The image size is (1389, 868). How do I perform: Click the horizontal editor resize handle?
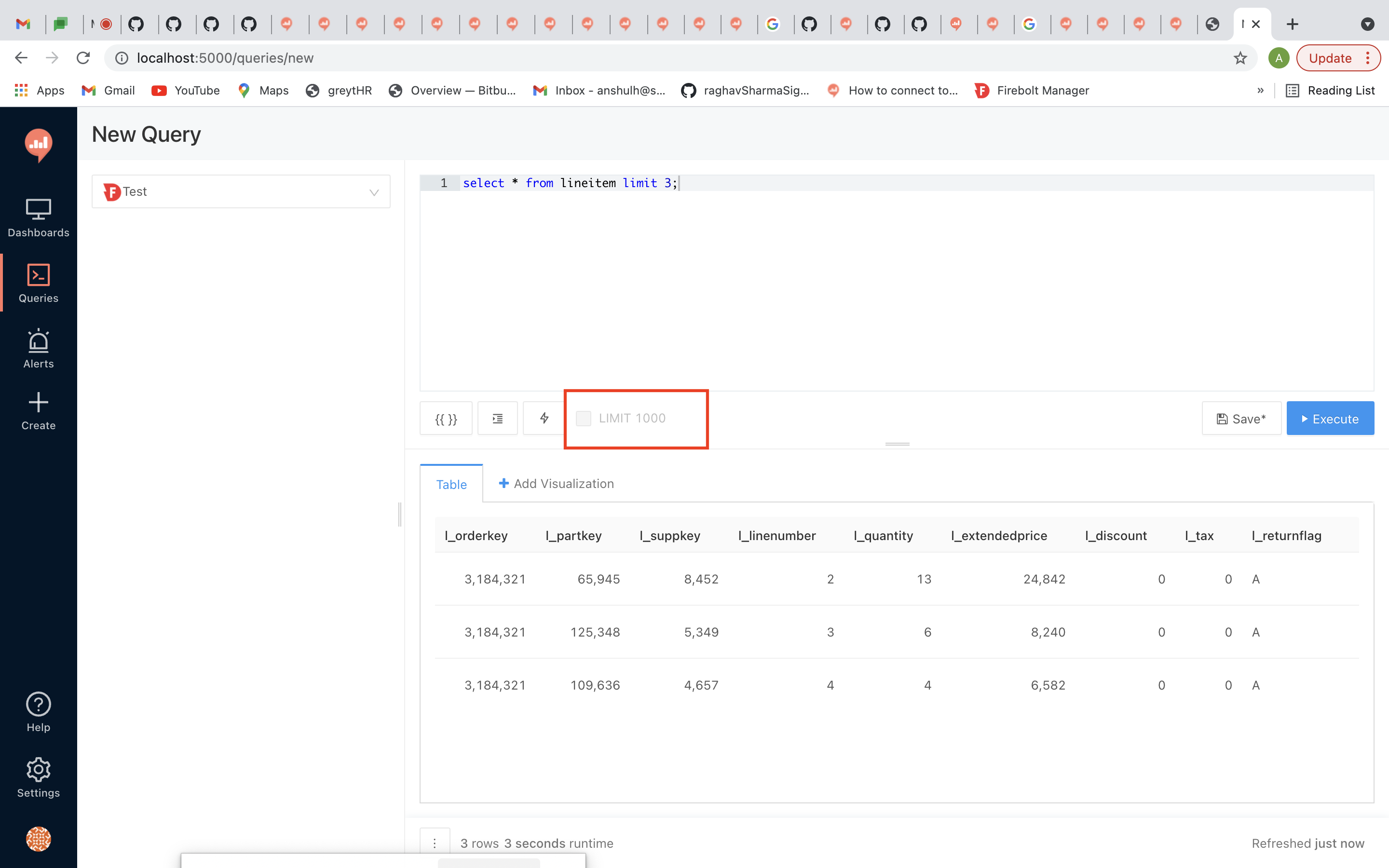click(897, 444)
